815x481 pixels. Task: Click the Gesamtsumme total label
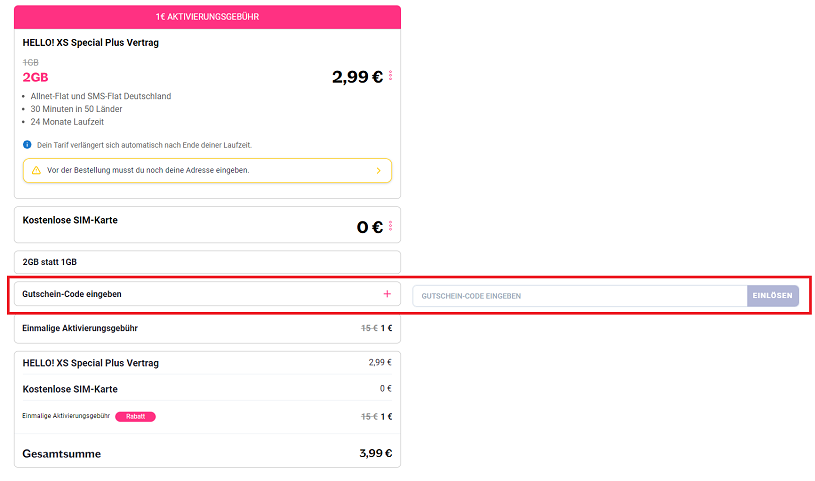point(61,453)
